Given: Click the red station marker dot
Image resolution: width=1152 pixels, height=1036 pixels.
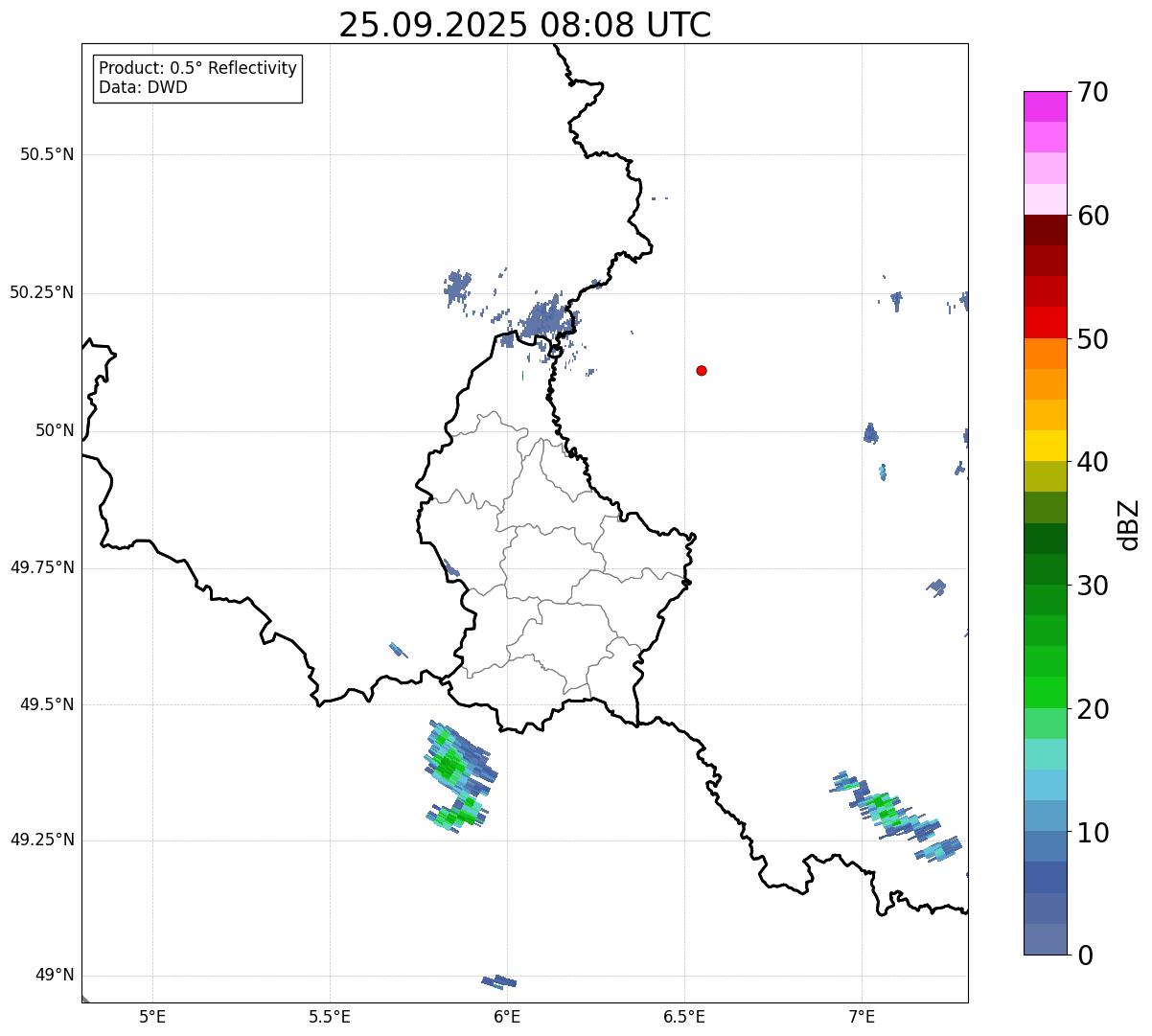Looking at the screenshot, I should point(702,370).
